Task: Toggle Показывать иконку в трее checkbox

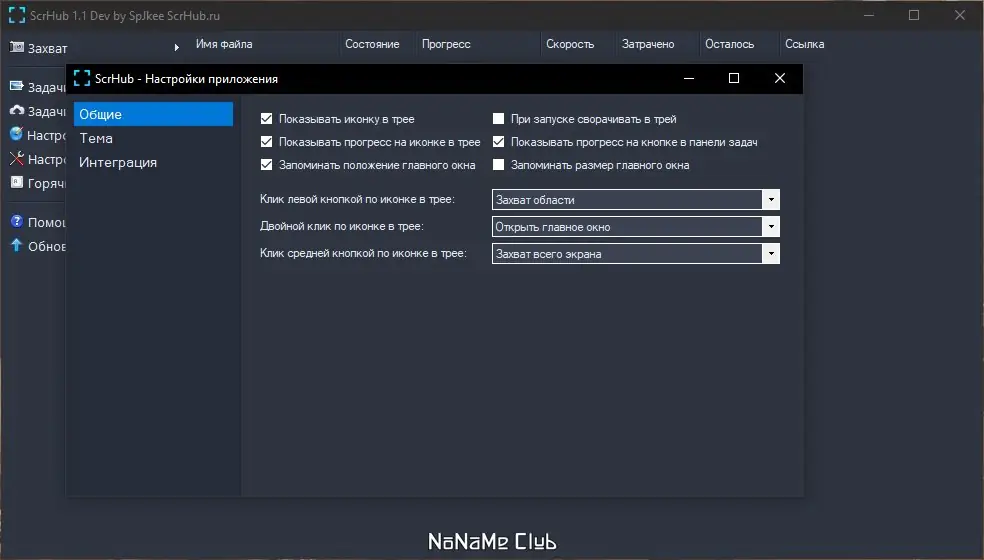Action: pyautogui.click(x=266, y=119)
